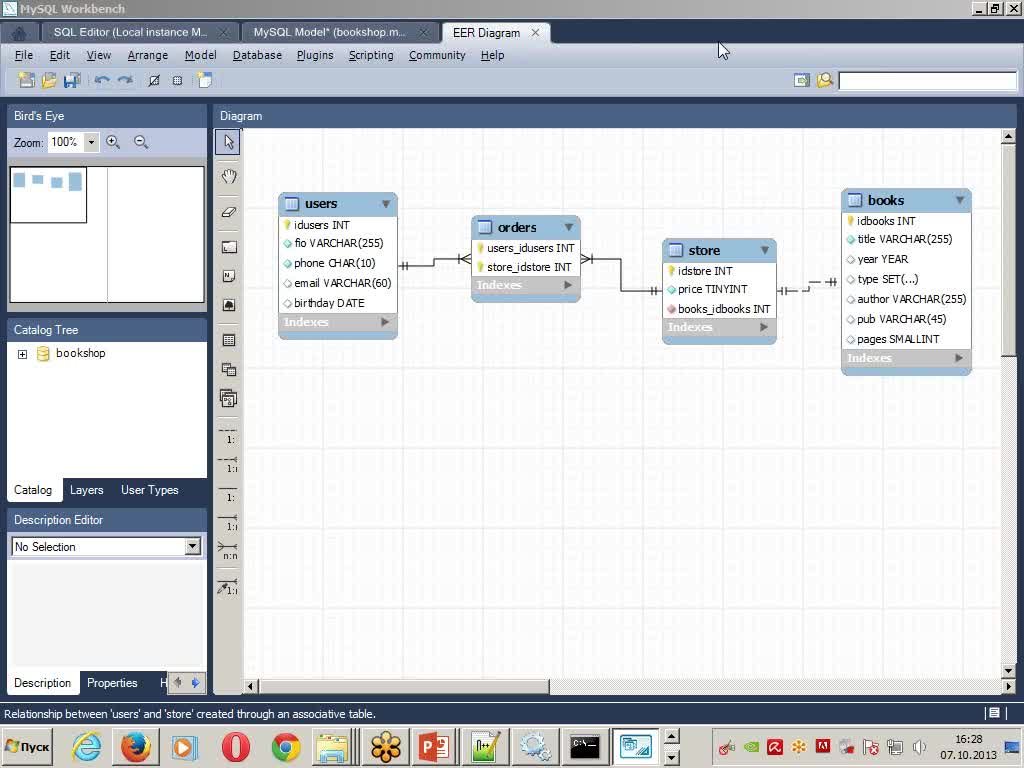
Task: Expand Indexes section of the users table
Action: click(385, 322)
